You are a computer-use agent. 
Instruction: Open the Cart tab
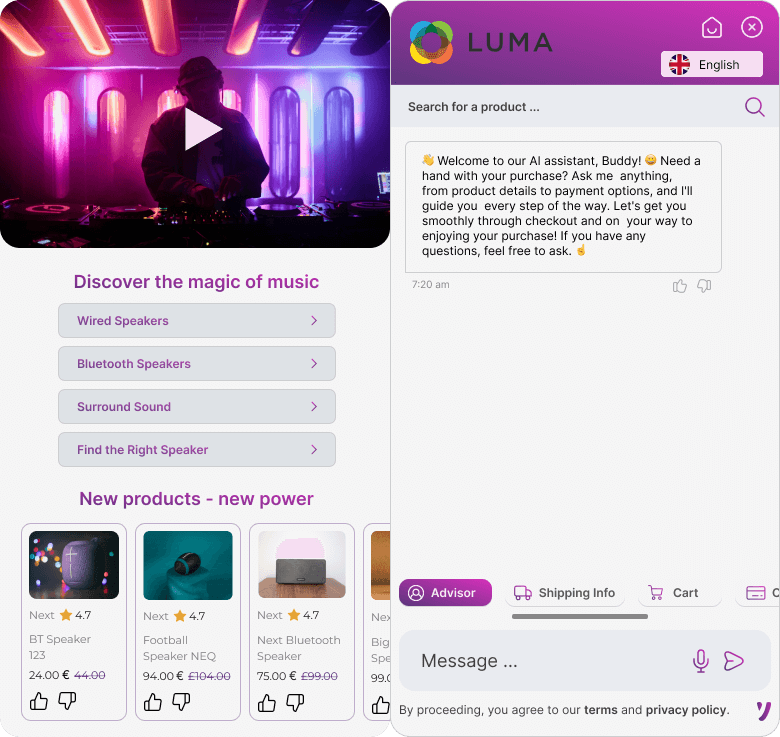679,592
